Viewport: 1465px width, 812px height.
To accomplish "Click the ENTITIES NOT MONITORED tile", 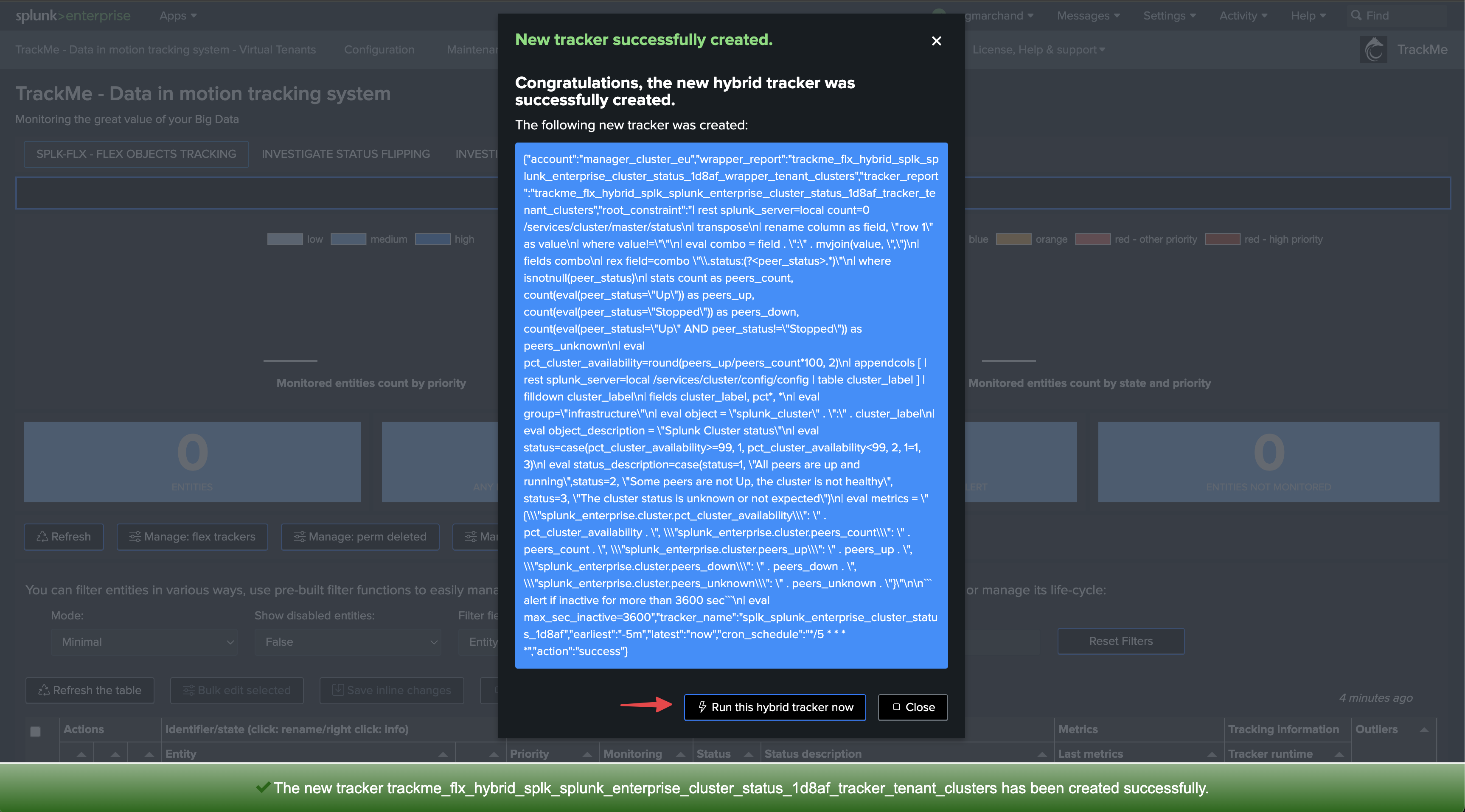I will 1268,461.
